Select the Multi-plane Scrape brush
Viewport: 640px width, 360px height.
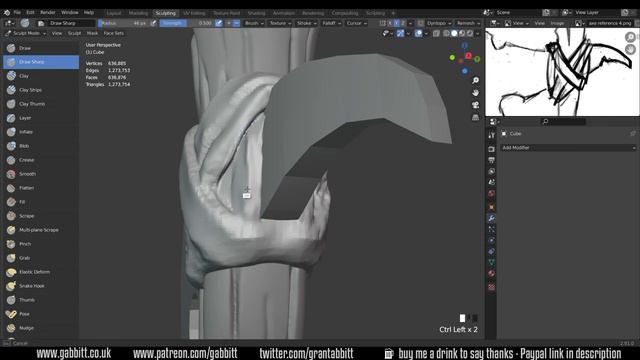pyautogui.click(x=40, y=230)
